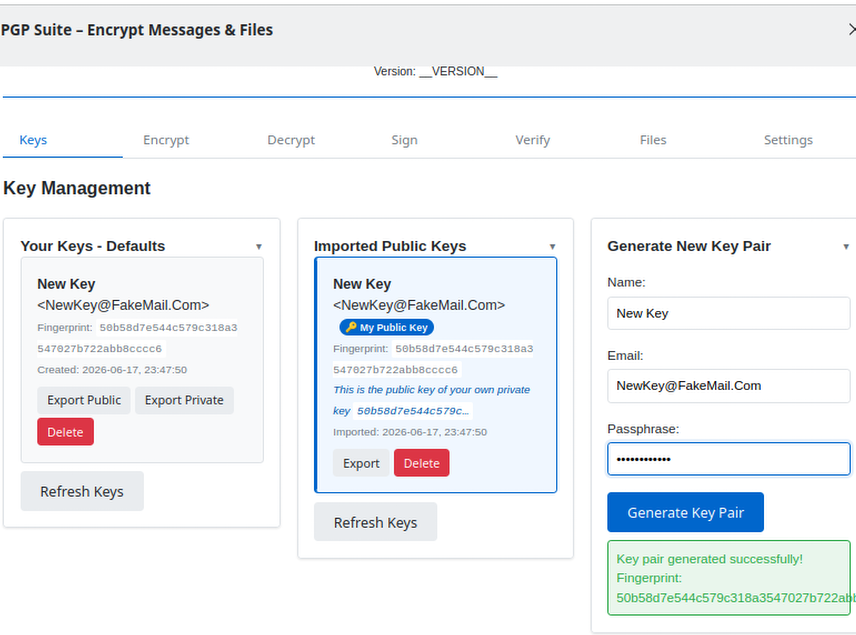Open the Settings tab

[788, 140]
